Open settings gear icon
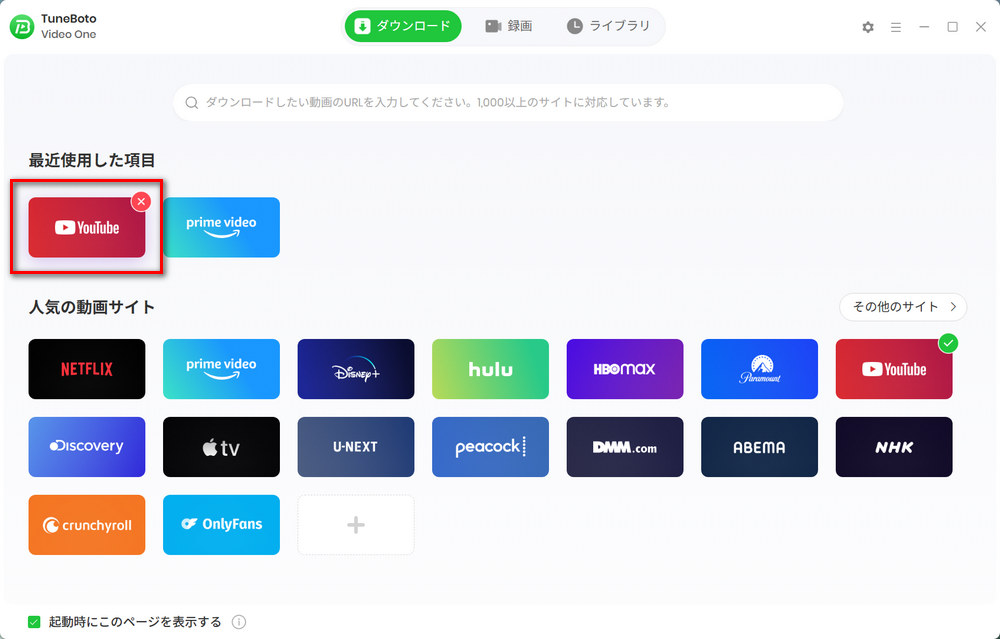The height and width of the screenshot is (639, 1000). 868,27
